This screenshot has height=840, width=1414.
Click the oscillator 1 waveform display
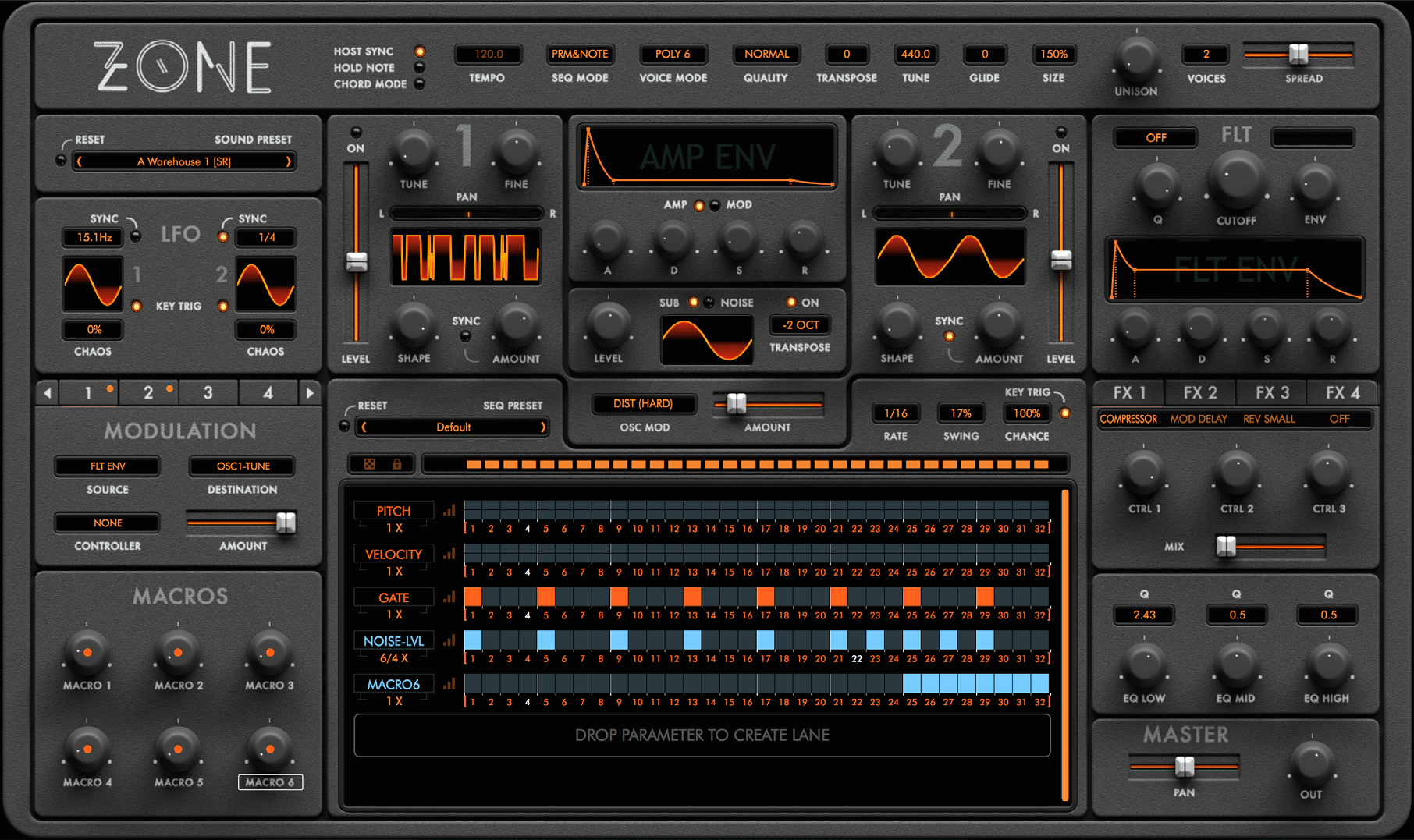(x=466, y=257)
